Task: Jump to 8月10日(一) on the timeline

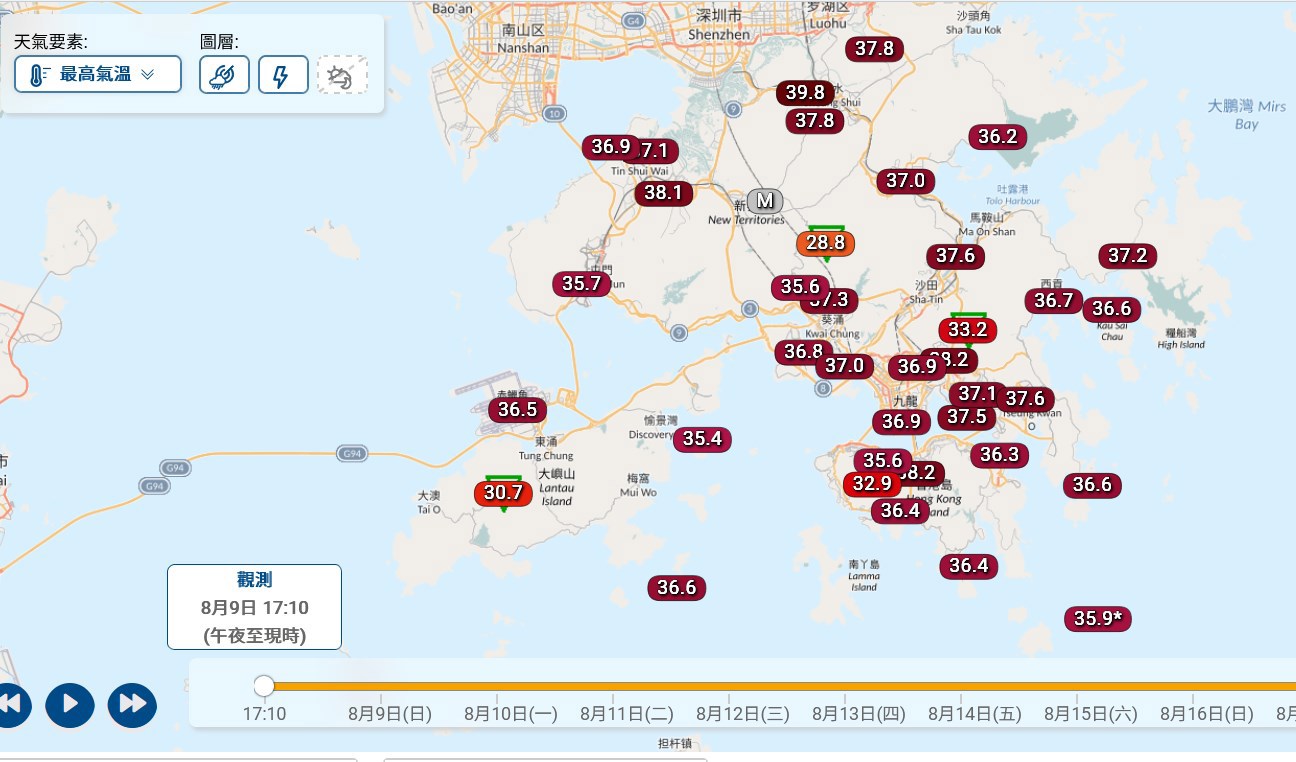Action: (x=511, y=714)
